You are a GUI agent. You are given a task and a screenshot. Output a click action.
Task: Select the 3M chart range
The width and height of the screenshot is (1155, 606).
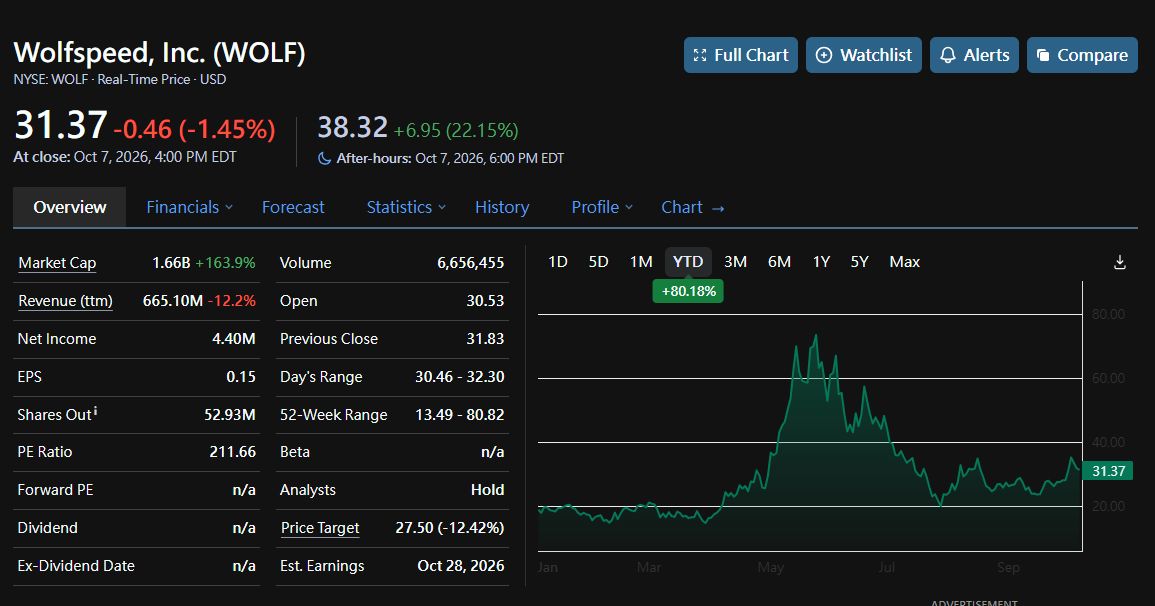tap(735, 262)
